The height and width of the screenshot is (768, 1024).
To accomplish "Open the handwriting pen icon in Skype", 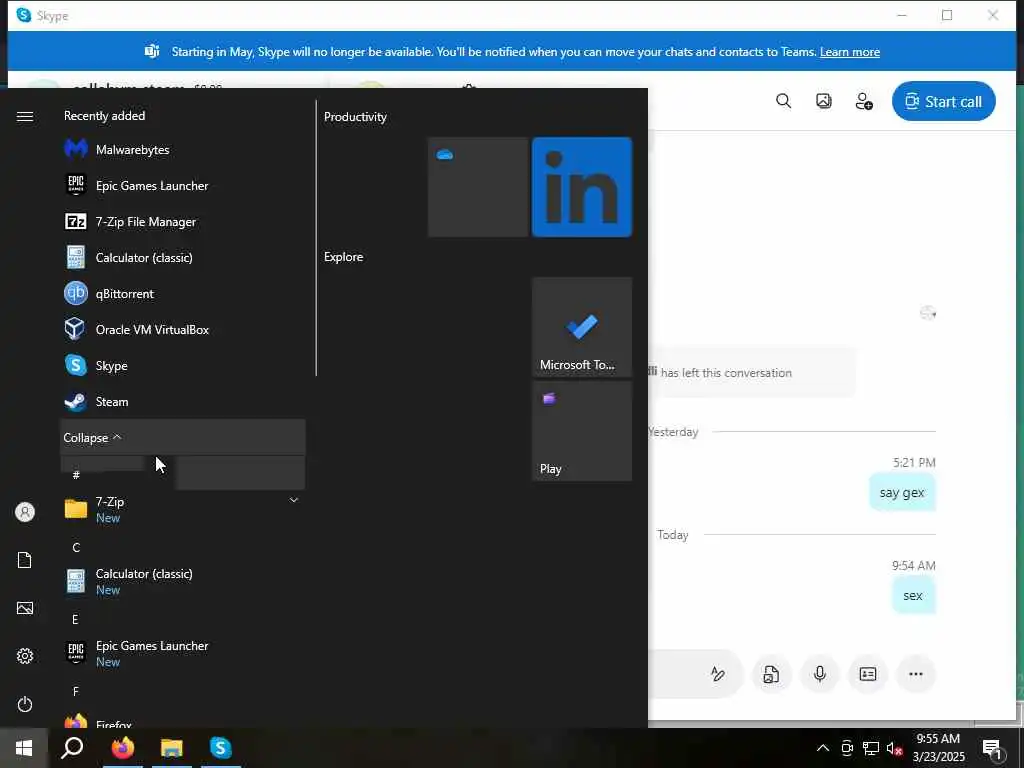I will [x=718, y=674].
